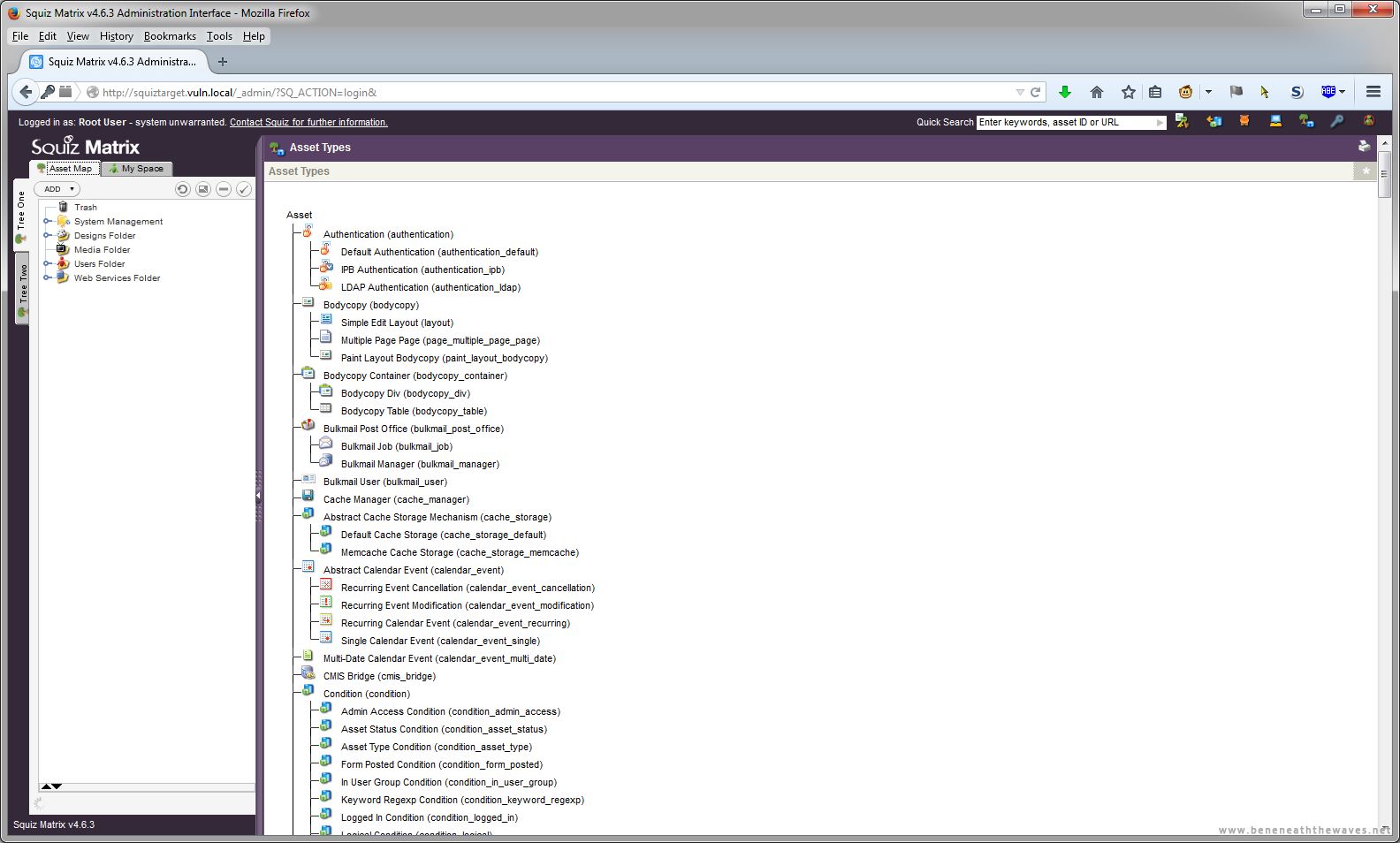1400x843 pixels.
Task: Switch to the Asset Map tab
Action: pyautogui.click(x=65, y=168)
